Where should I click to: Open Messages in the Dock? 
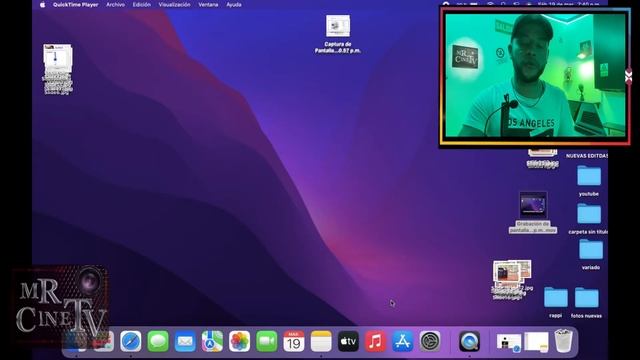click(158, 341)
